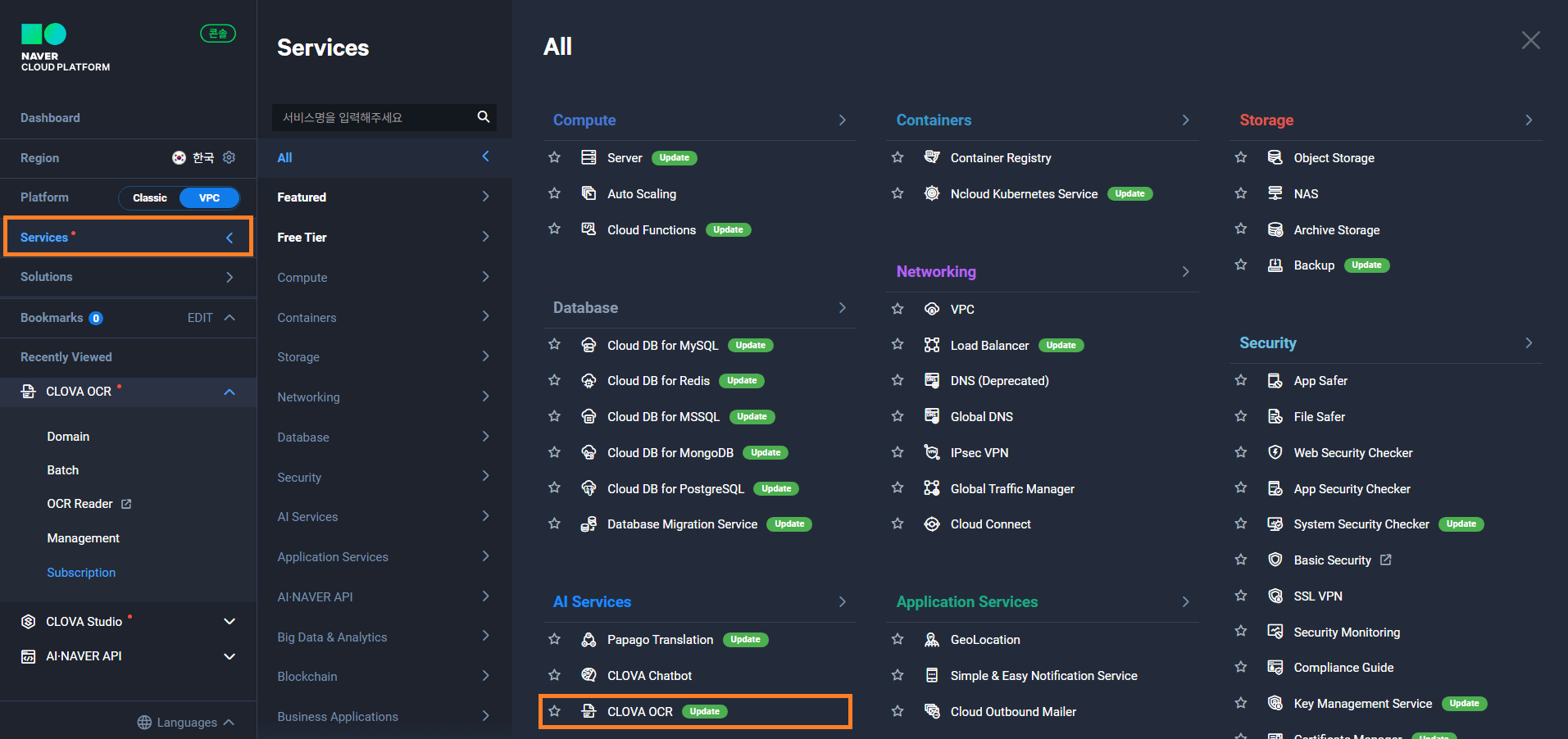The width and height of the screenshot is (1568, 739).
Task: Star the Archive Storage service
Action: coord(1241,229)
